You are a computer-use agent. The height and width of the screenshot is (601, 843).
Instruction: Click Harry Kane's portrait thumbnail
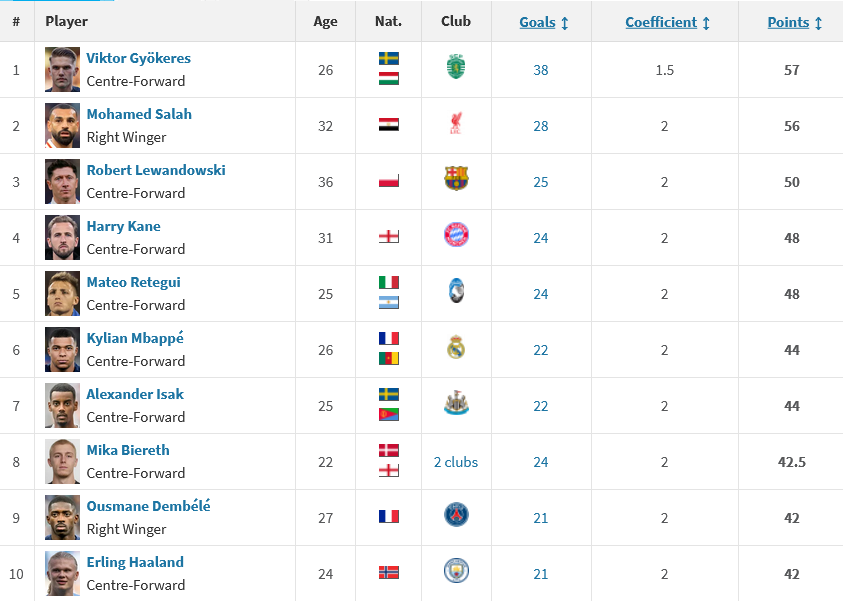(62, 237)
